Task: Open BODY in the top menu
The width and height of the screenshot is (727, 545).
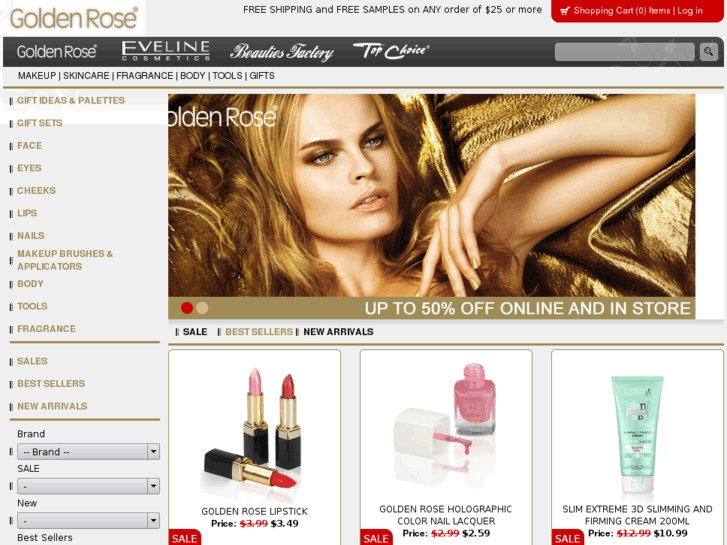Action: (x=193, y=76)
